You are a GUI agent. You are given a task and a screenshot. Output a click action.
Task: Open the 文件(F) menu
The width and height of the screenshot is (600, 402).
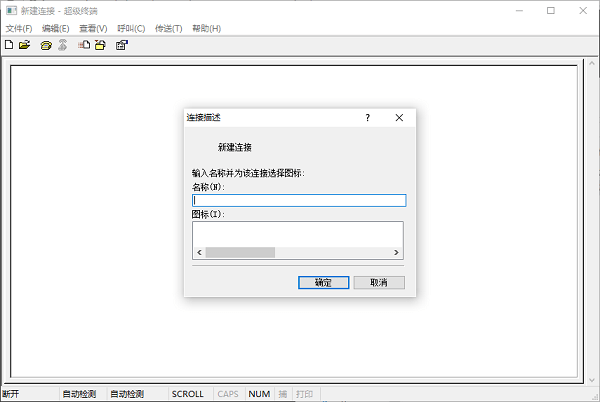pyautogui.click(x=19, y=28)
